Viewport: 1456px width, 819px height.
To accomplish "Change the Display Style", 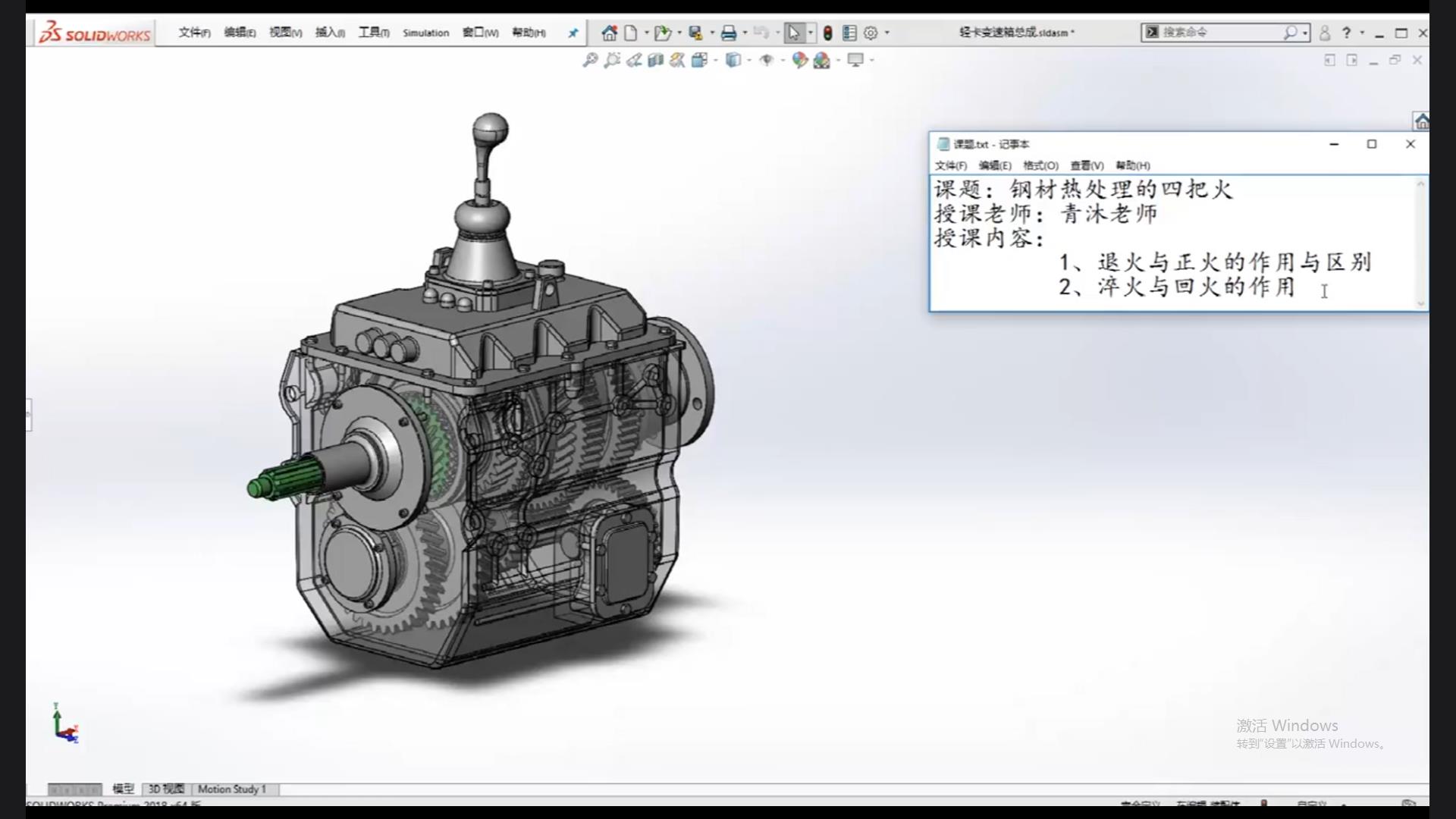I will (x=733, y=60).
